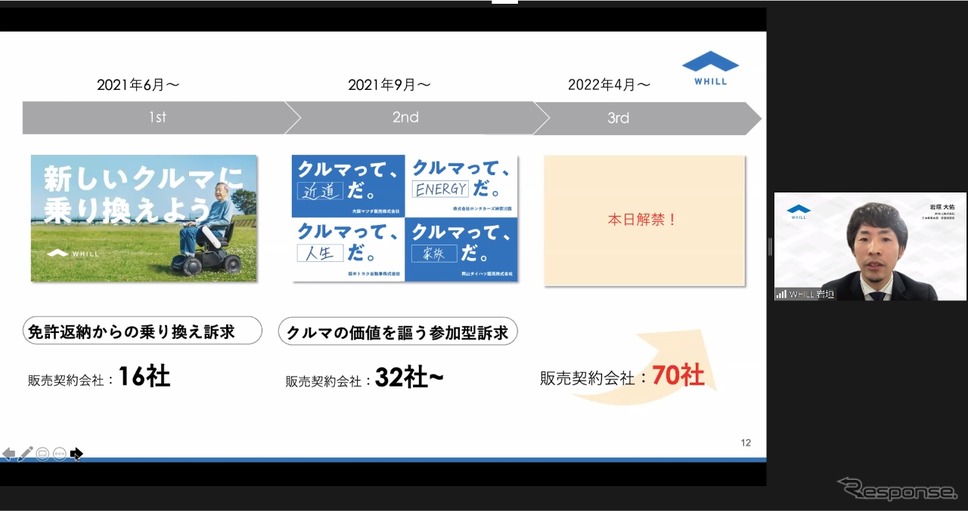Image resolution: width=968 pixels, height=511 pixels.
Task: Click the "1st" phase arrow
Action: click(x=161, y=117)
